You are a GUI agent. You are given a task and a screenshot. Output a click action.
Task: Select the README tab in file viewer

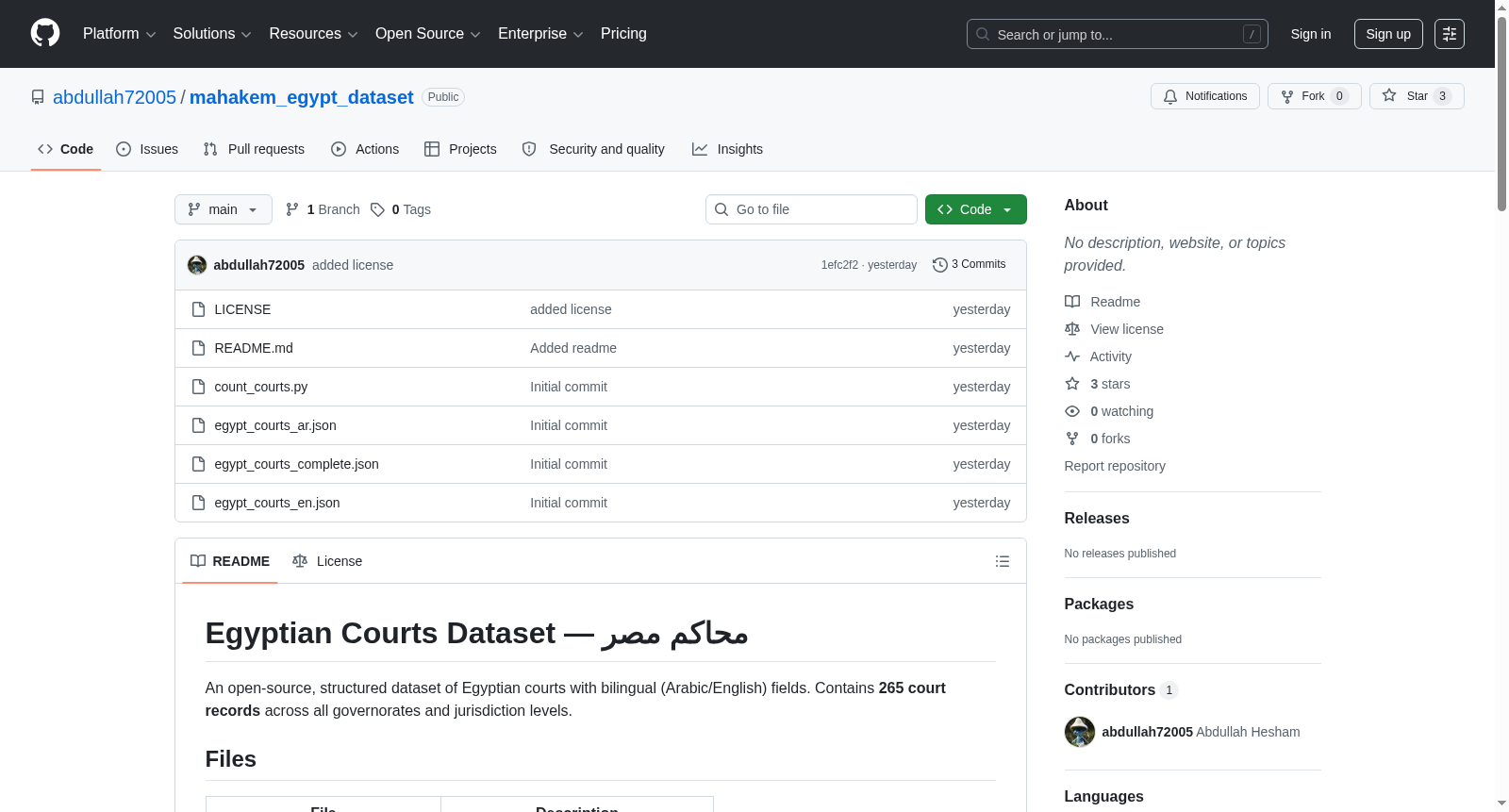point(230,561)
